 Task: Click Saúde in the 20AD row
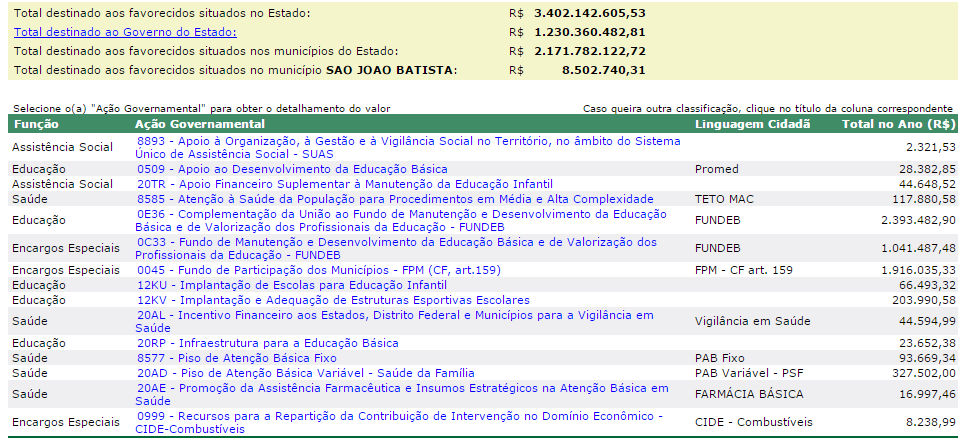click(30, 373)
